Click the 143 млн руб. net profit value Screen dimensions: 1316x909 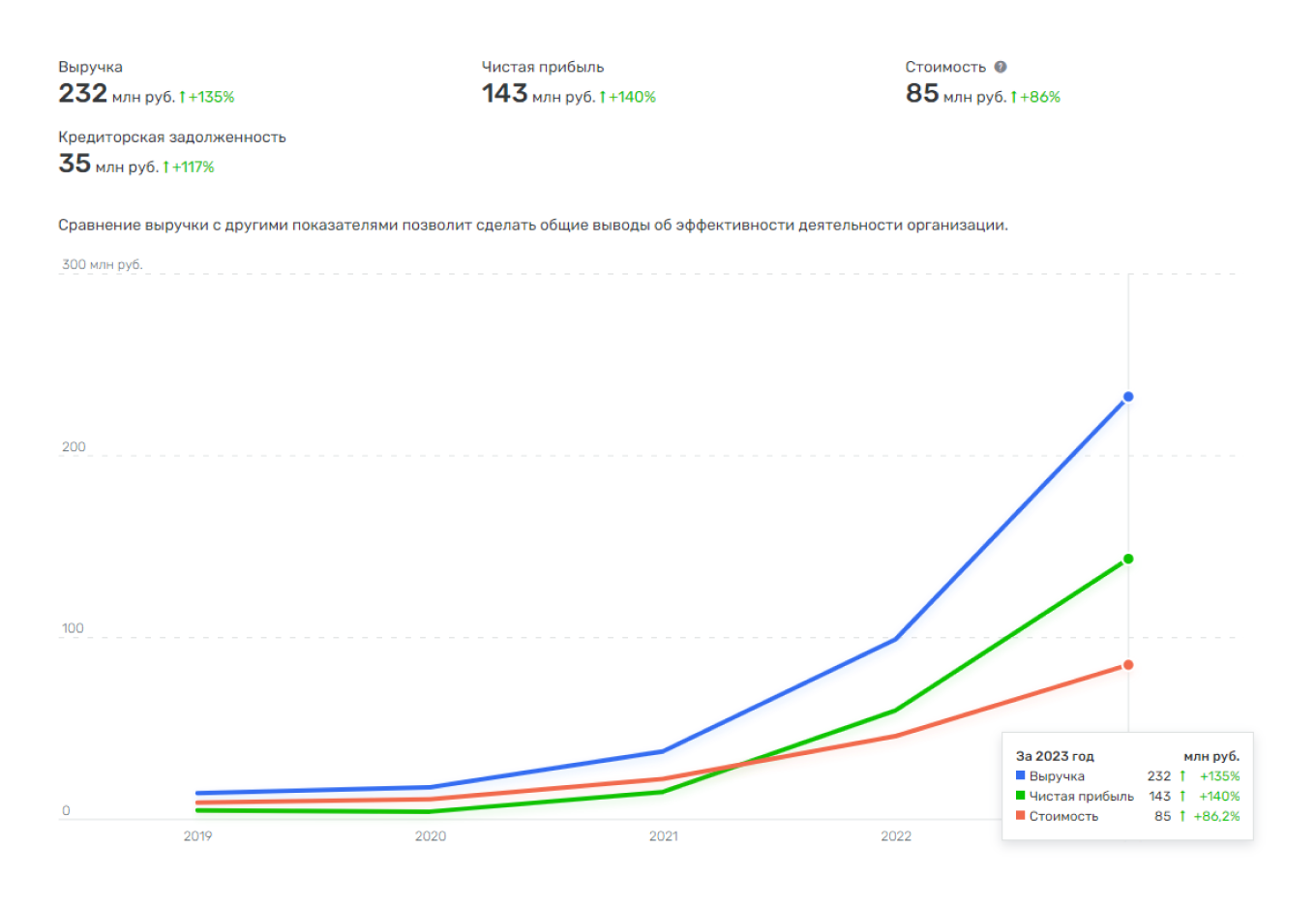click(538, 94)
